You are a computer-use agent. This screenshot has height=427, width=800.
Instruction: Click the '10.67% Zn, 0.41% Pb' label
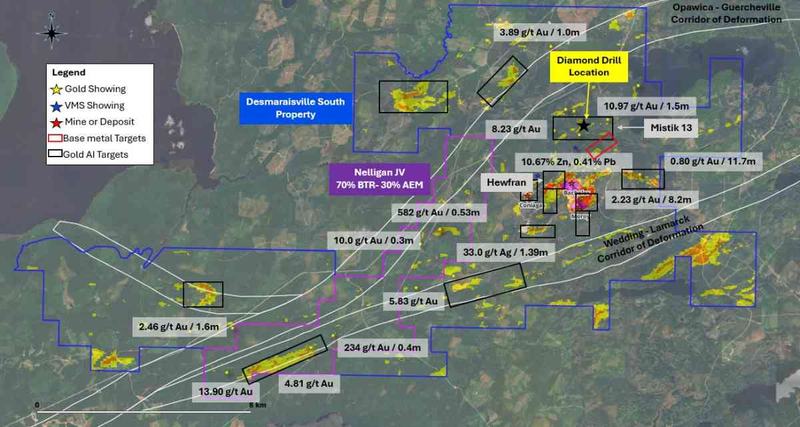573,162
